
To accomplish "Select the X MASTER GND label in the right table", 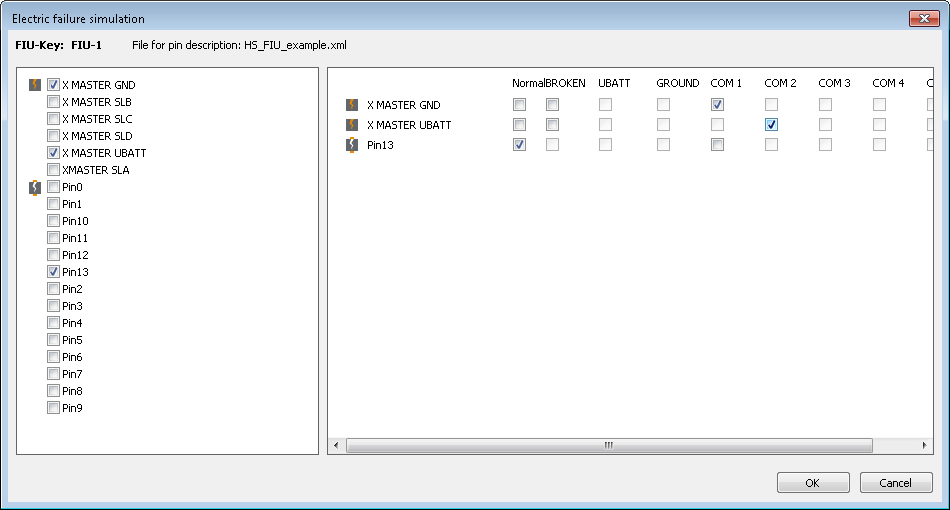I will 404,105.
